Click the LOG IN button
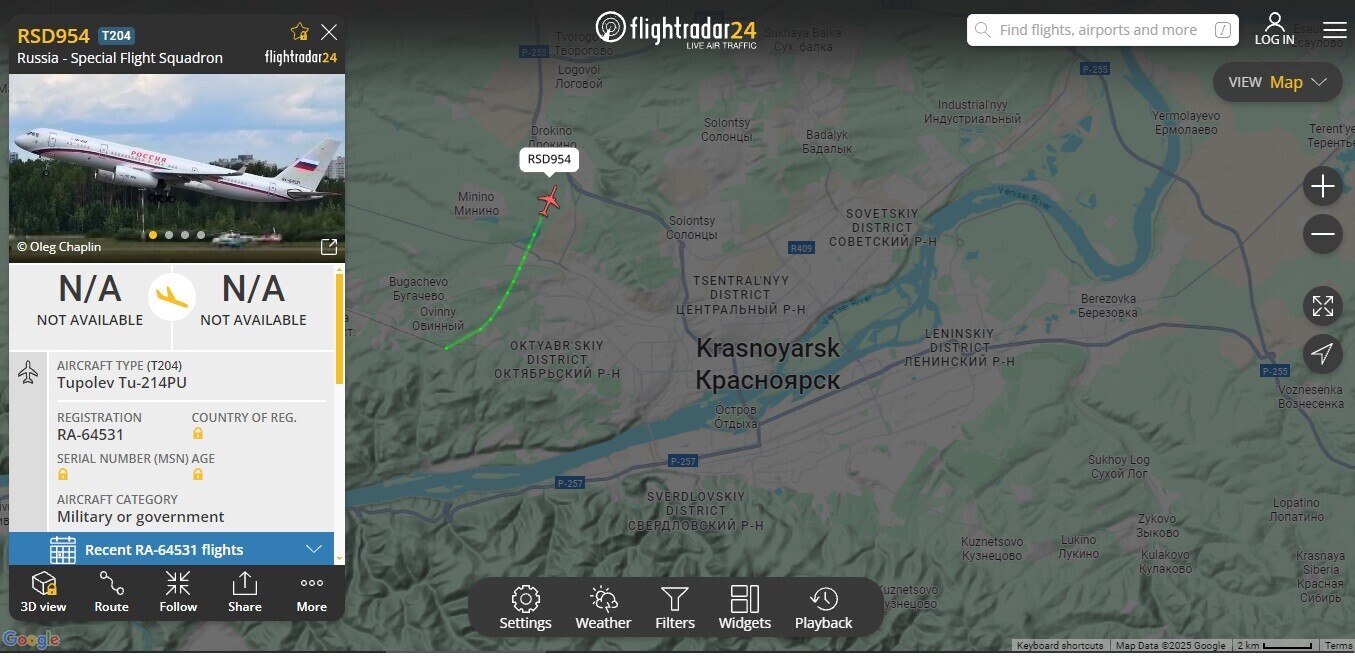 [1274, 29]
